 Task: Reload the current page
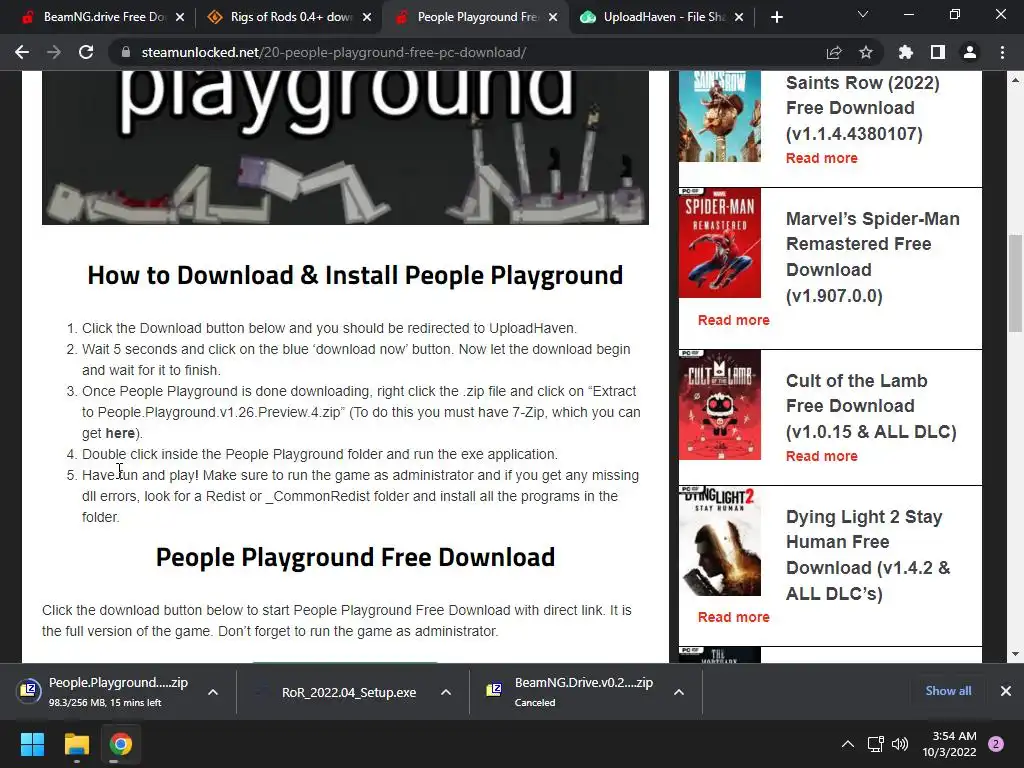[x=86, y=52]
